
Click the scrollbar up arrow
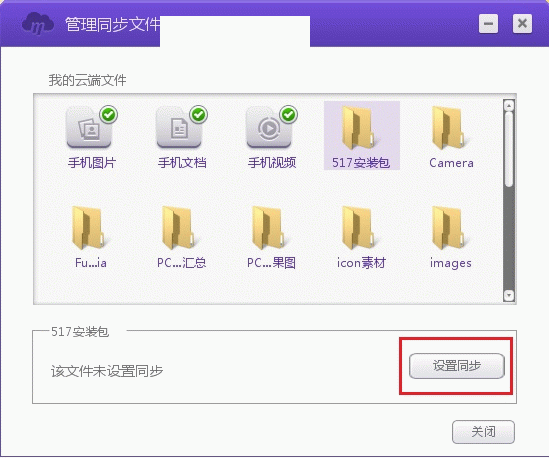509,105
